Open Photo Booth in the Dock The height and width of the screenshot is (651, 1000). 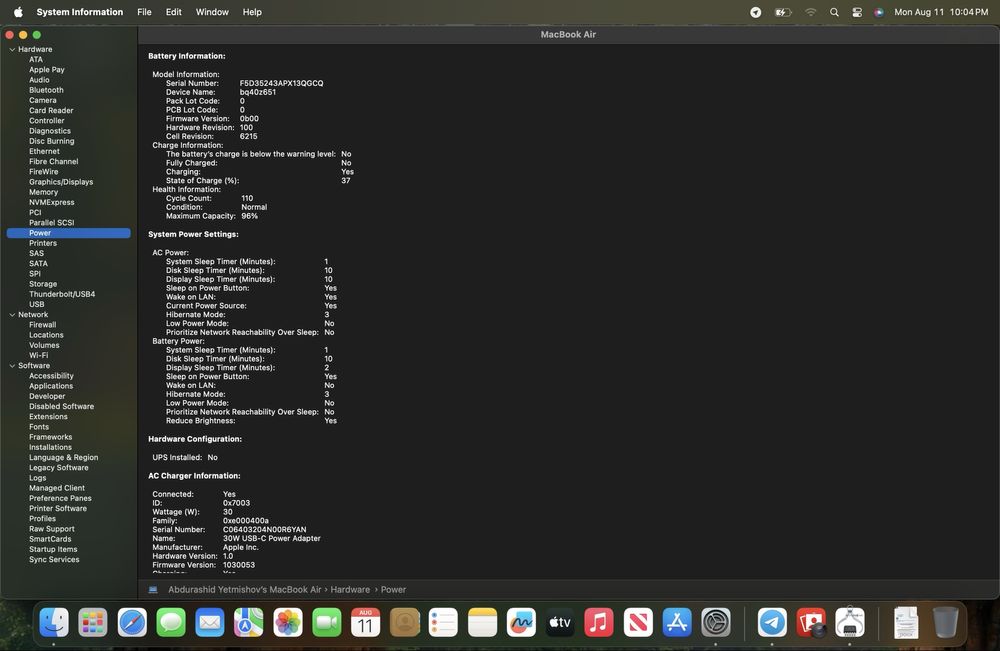coord(811,622)
